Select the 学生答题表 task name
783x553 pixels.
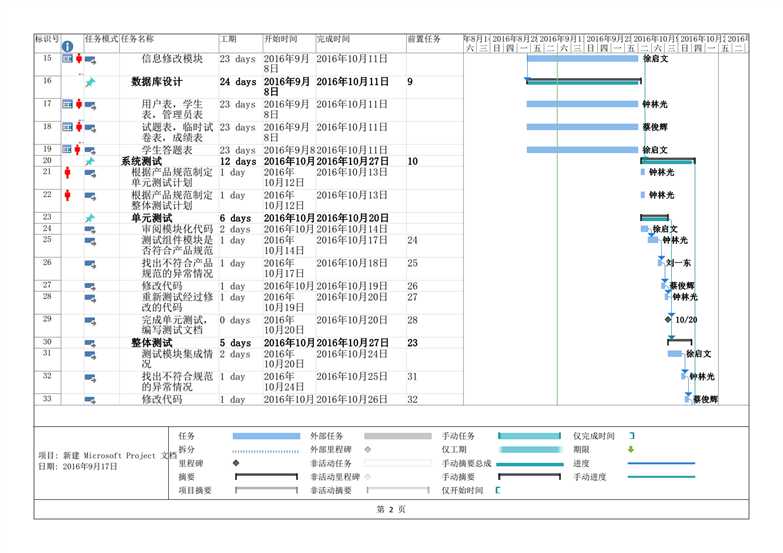pyautogui.click(x=167, y=150)
